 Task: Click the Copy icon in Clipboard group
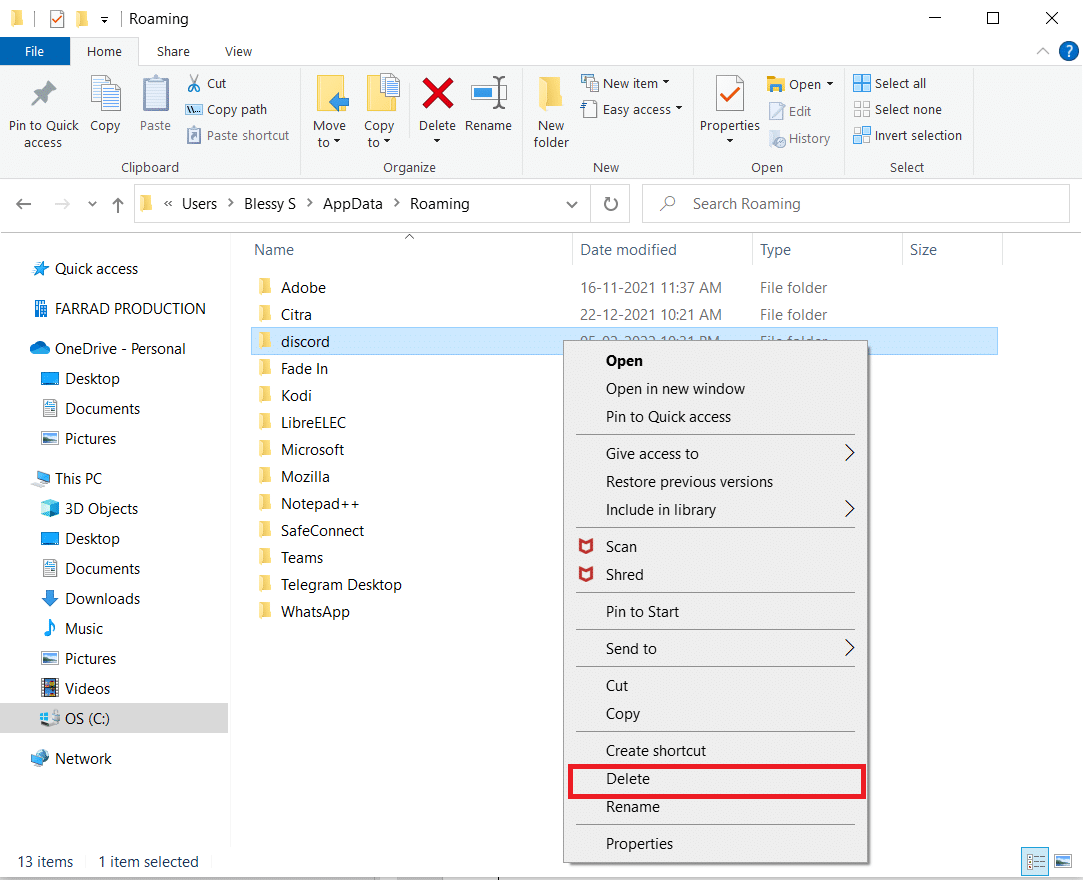tap(105, 94)
